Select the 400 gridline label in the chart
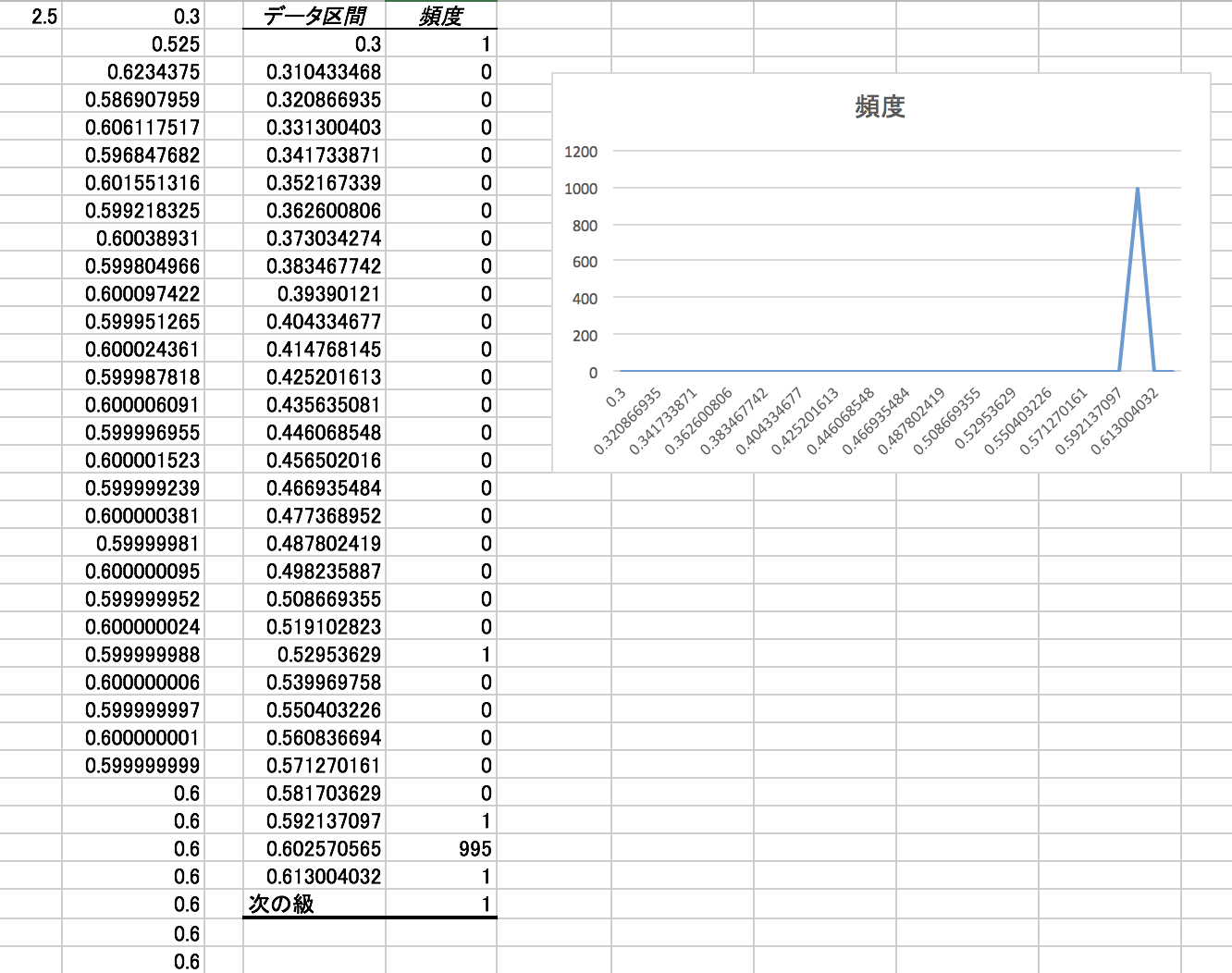 point(585,299)
